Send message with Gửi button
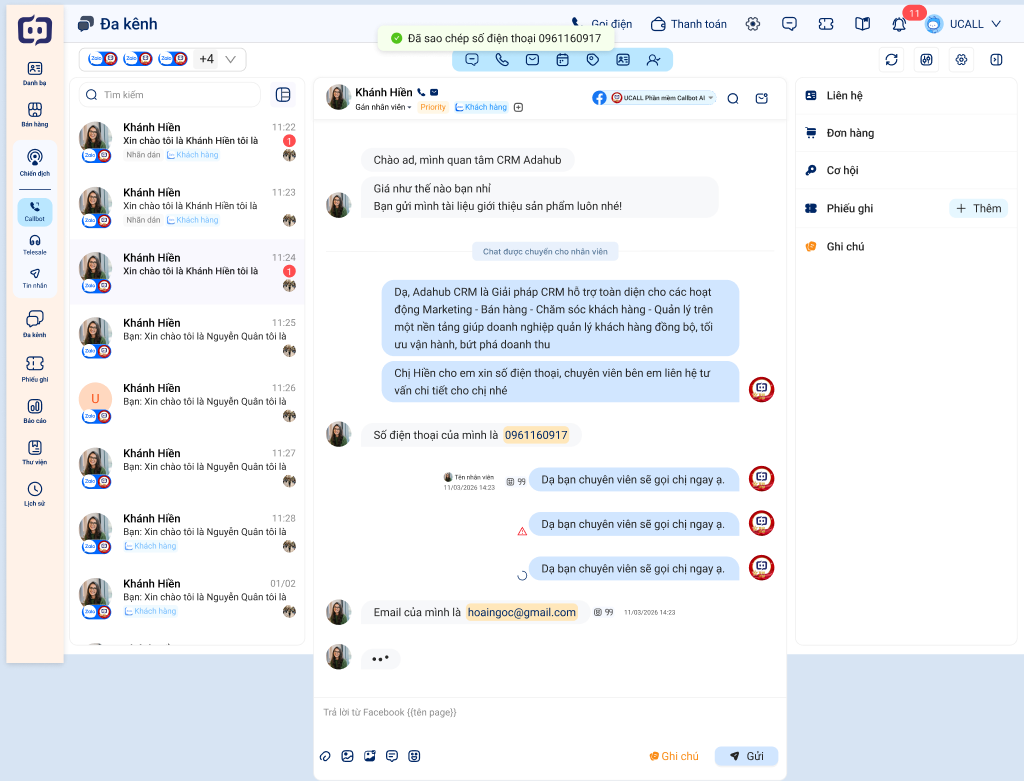 pos(746,756)
